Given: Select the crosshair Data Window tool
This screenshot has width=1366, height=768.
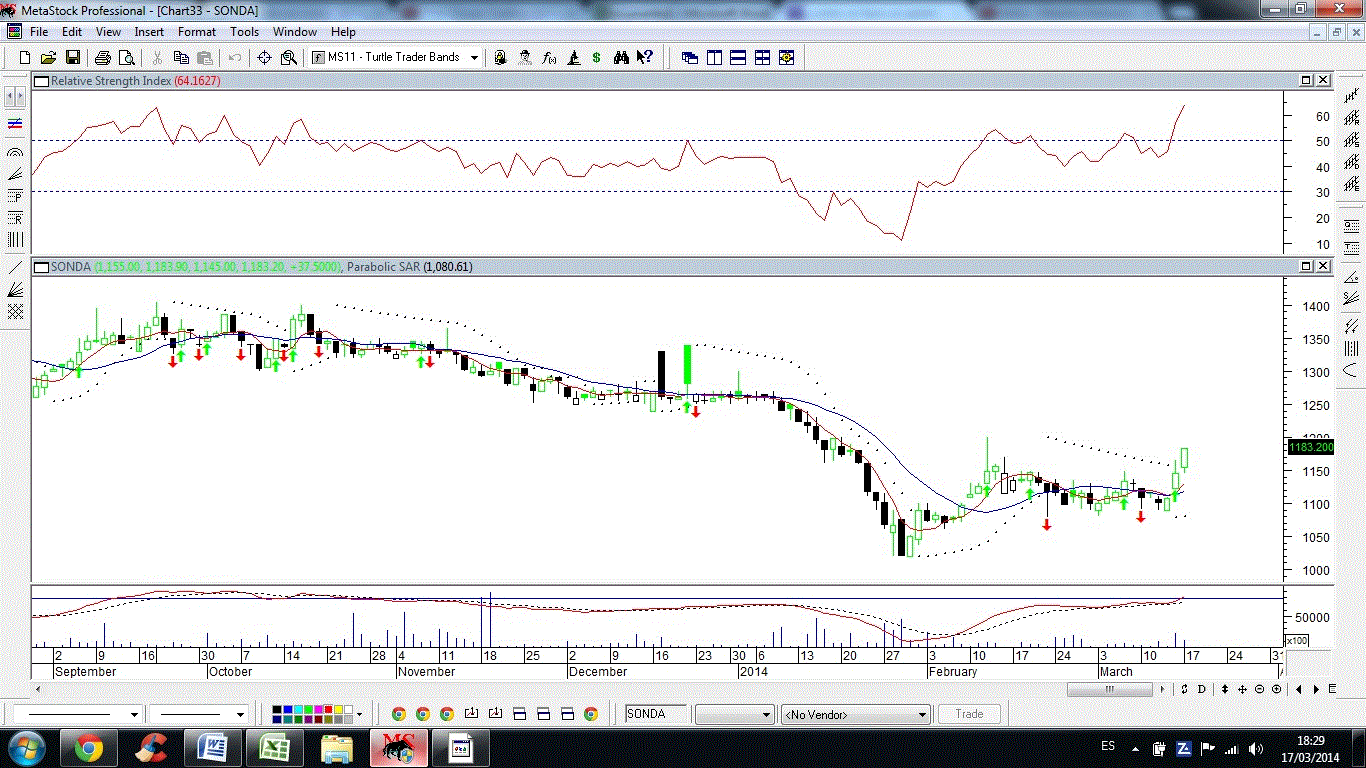Looking at the screenshot, I should pyautogui.click(x=265, y=58).
